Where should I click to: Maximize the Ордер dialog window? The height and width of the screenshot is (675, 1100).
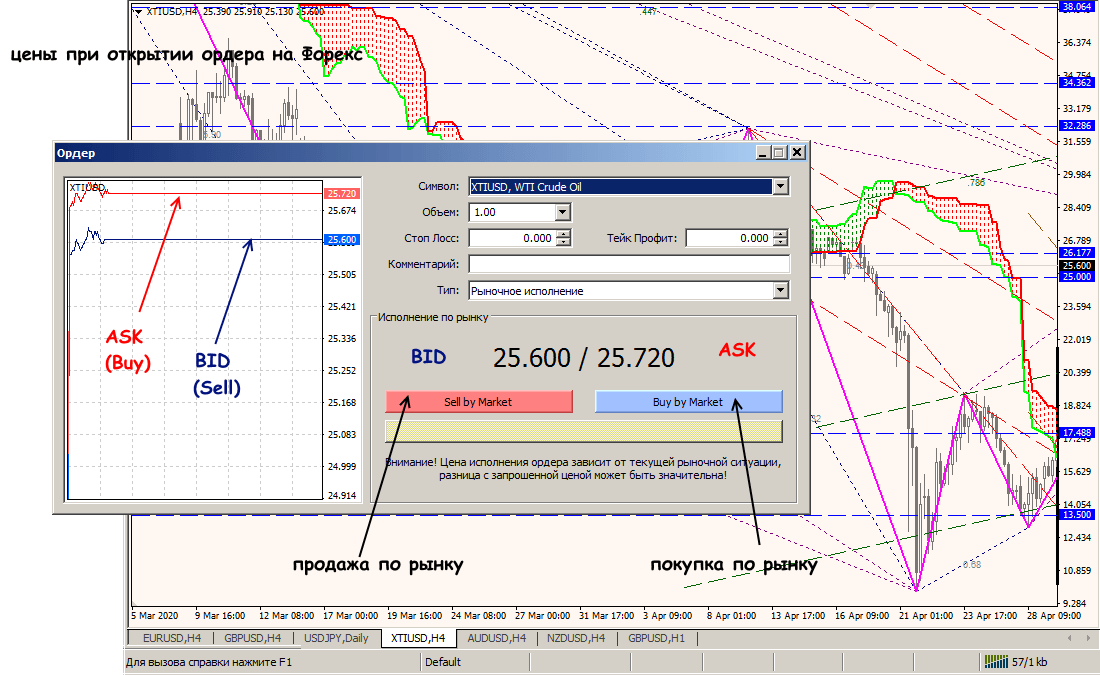click(780, 152)
